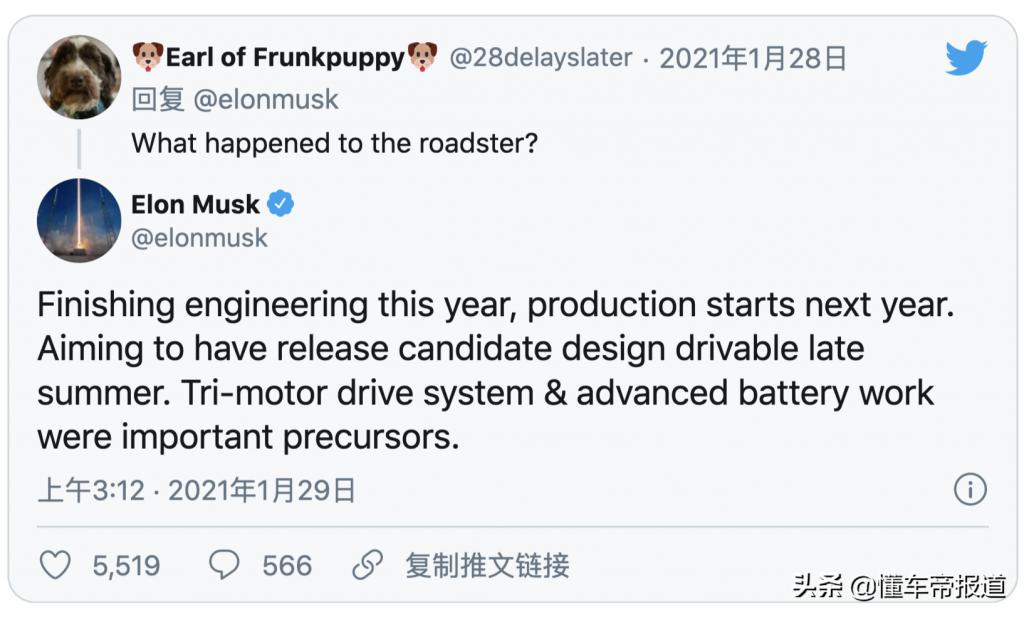Click the Earl of Frunkpuppy display name
The width and height of the screenshot is (1024, 617).
[285, 57]
